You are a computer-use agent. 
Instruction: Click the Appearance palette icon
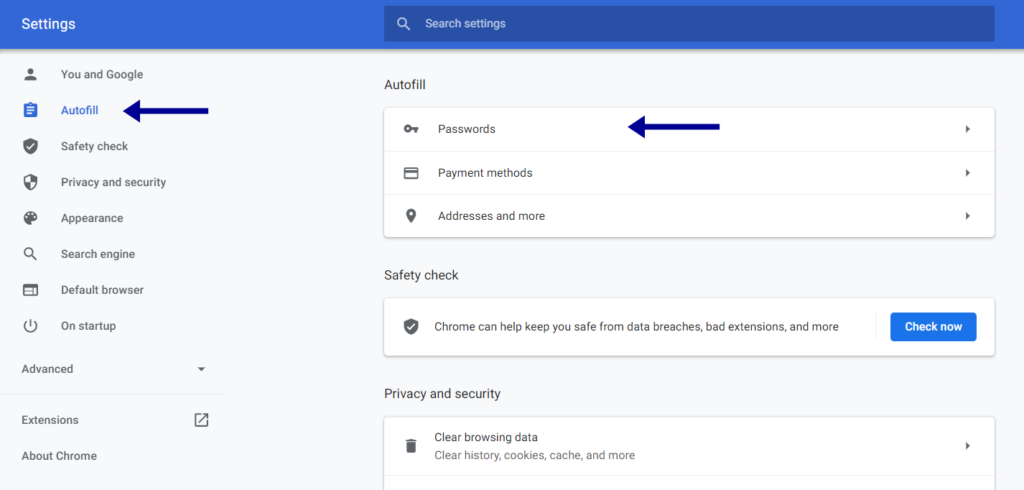pos(30,218)
